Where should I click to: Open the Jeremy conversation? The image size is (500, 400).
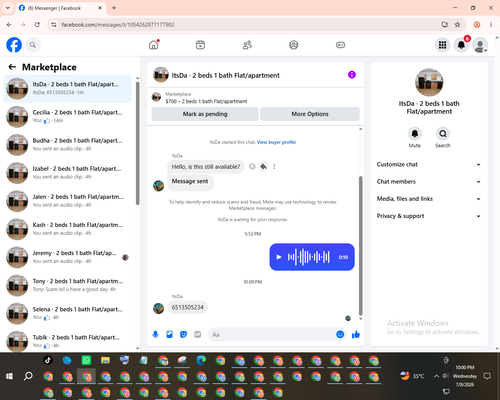[x=67, y=257]
